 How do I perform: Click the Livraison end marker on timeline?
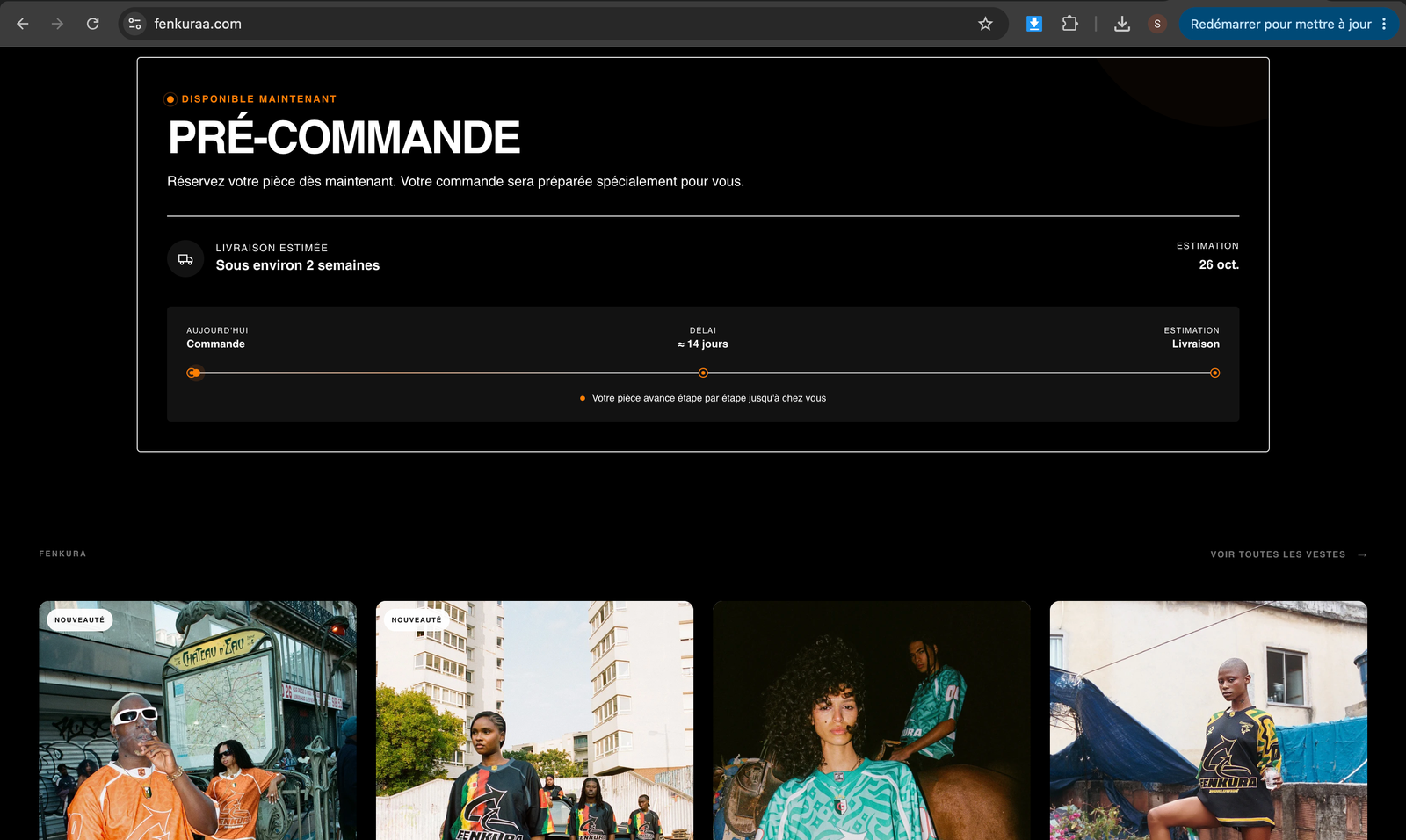click(1214, 373)
